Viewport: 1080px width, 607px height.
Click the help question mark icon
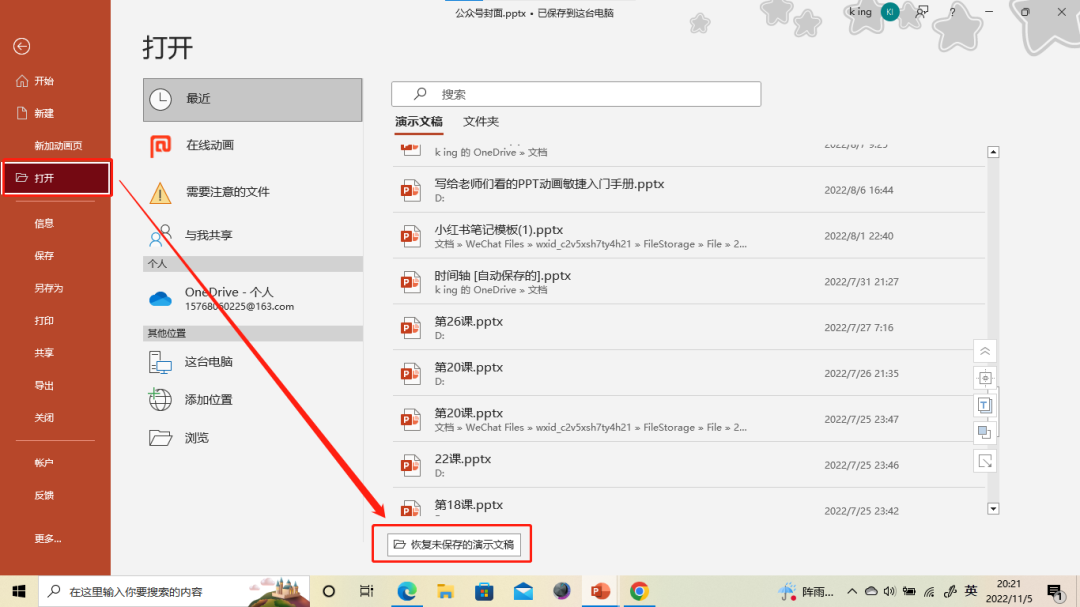click(953, 12)
